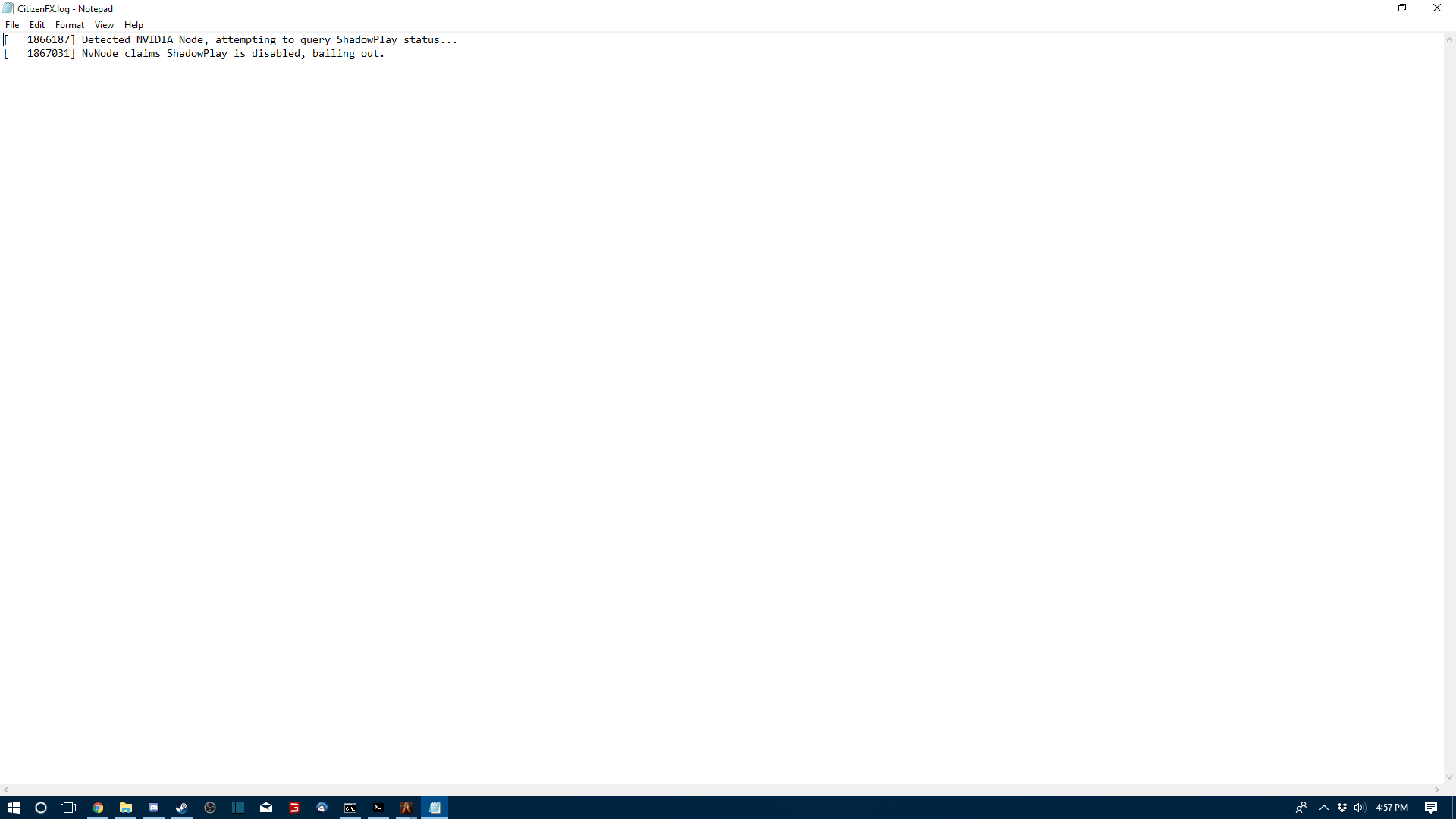Launch OBS Studio from the taskbar
This screenshot has height=819, width=1456.
click(210, 808)
